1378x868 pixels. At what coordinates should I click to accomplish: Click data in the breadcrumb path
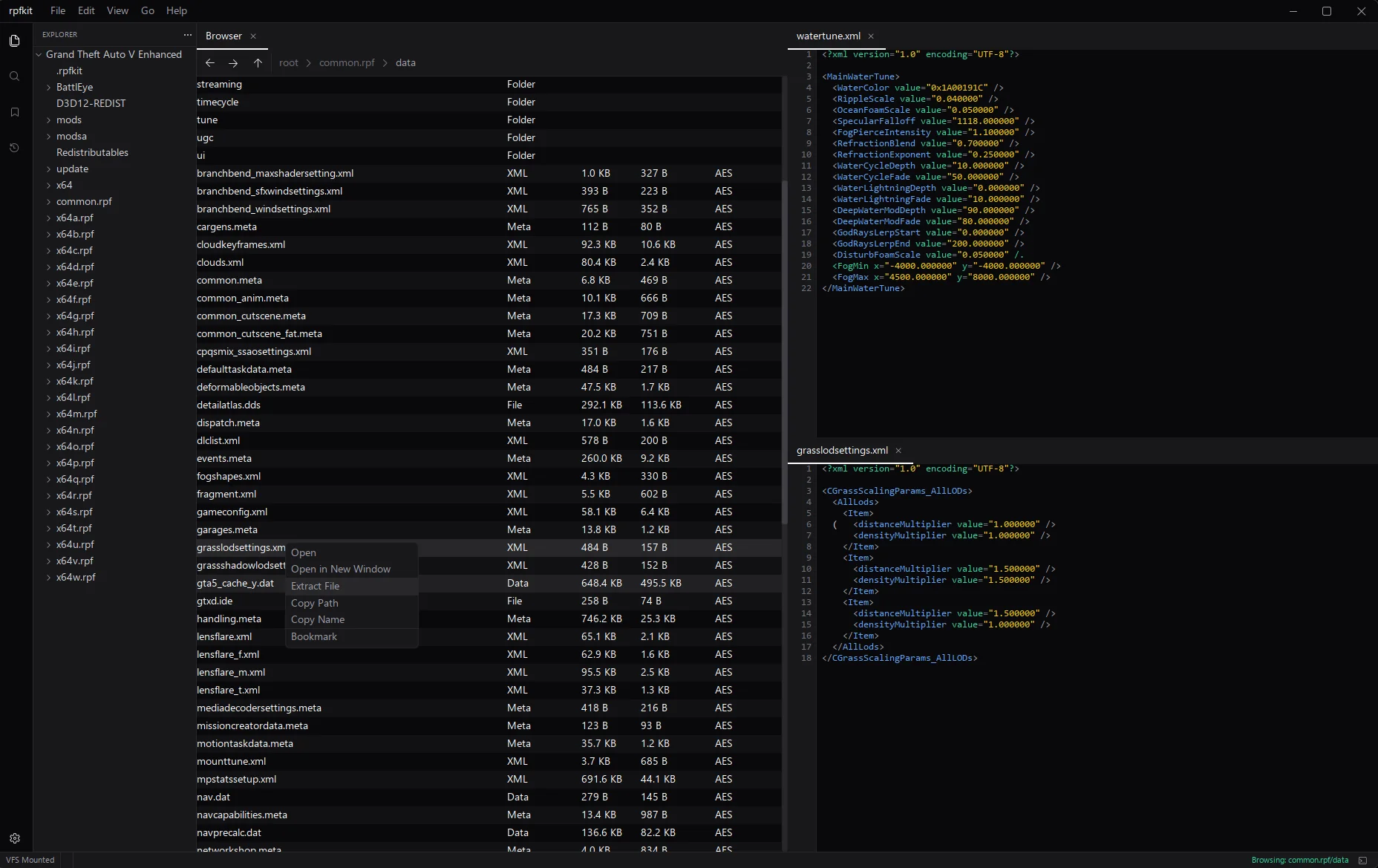405,63
